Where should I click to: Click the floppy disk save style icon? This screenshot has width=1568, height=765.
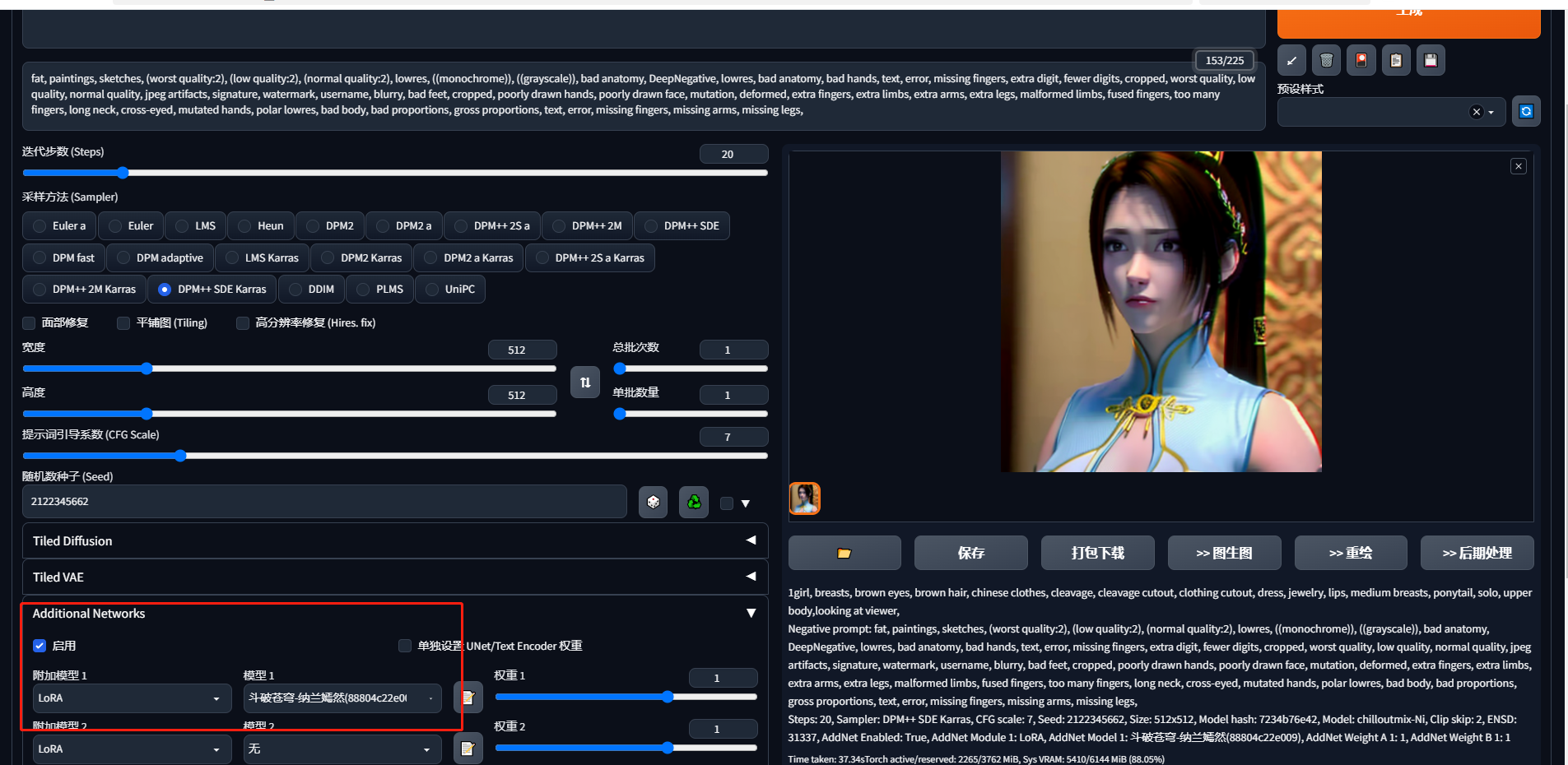(1431, 61)
